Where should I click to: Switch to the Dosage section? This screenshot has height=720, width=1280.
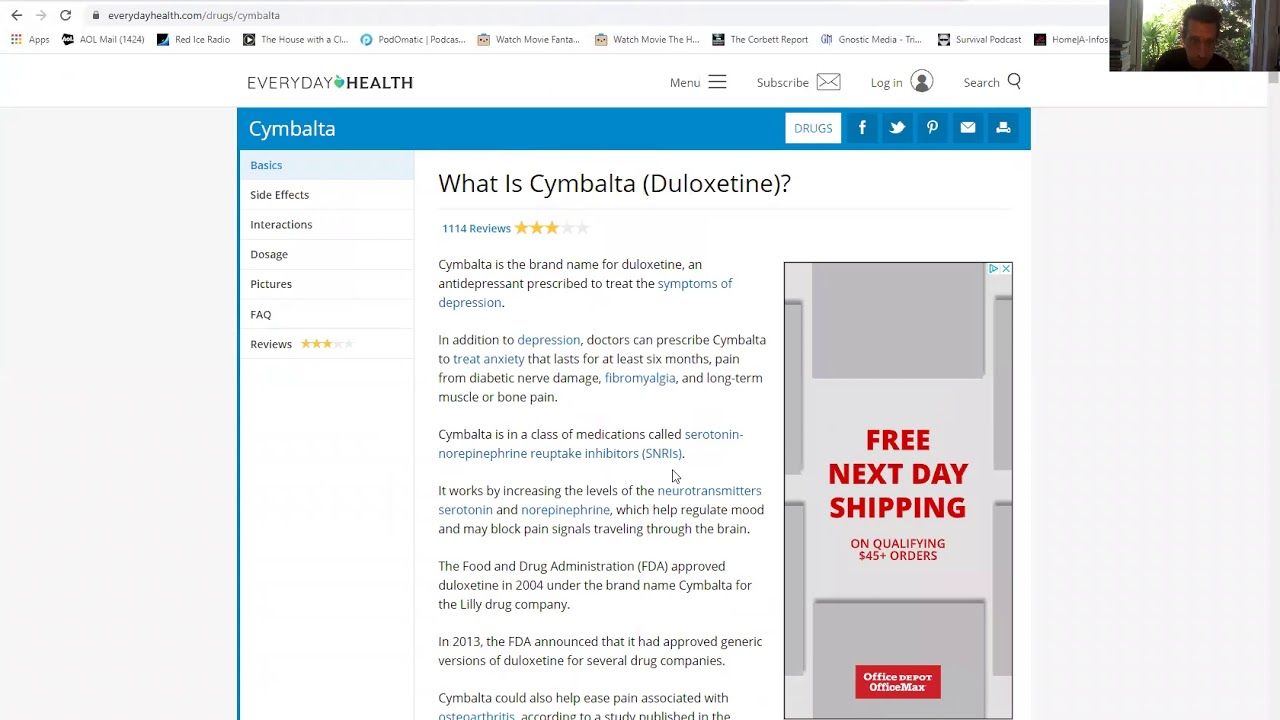(x=268, y=254)
